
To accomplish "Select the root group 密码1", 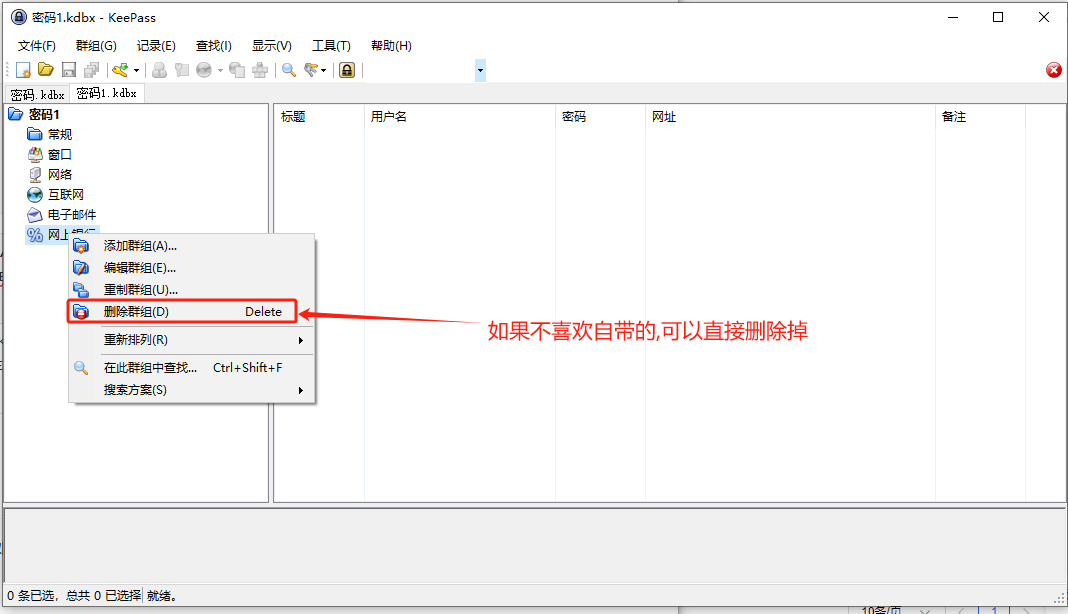I will coord(44,114).
